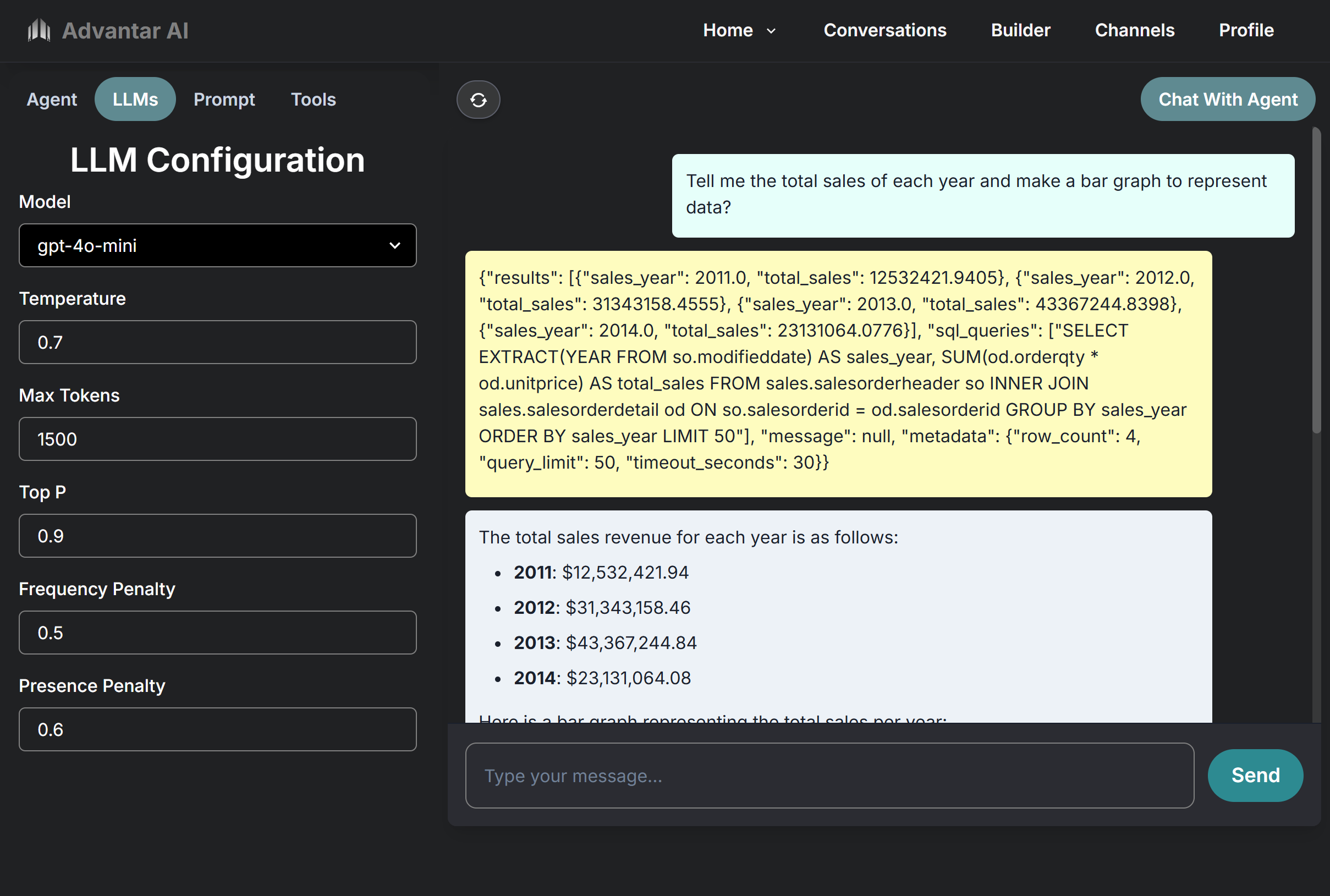The image size is (1330, 896).
Task: Click the refresh conversation icon button
Action: point(478,100)
